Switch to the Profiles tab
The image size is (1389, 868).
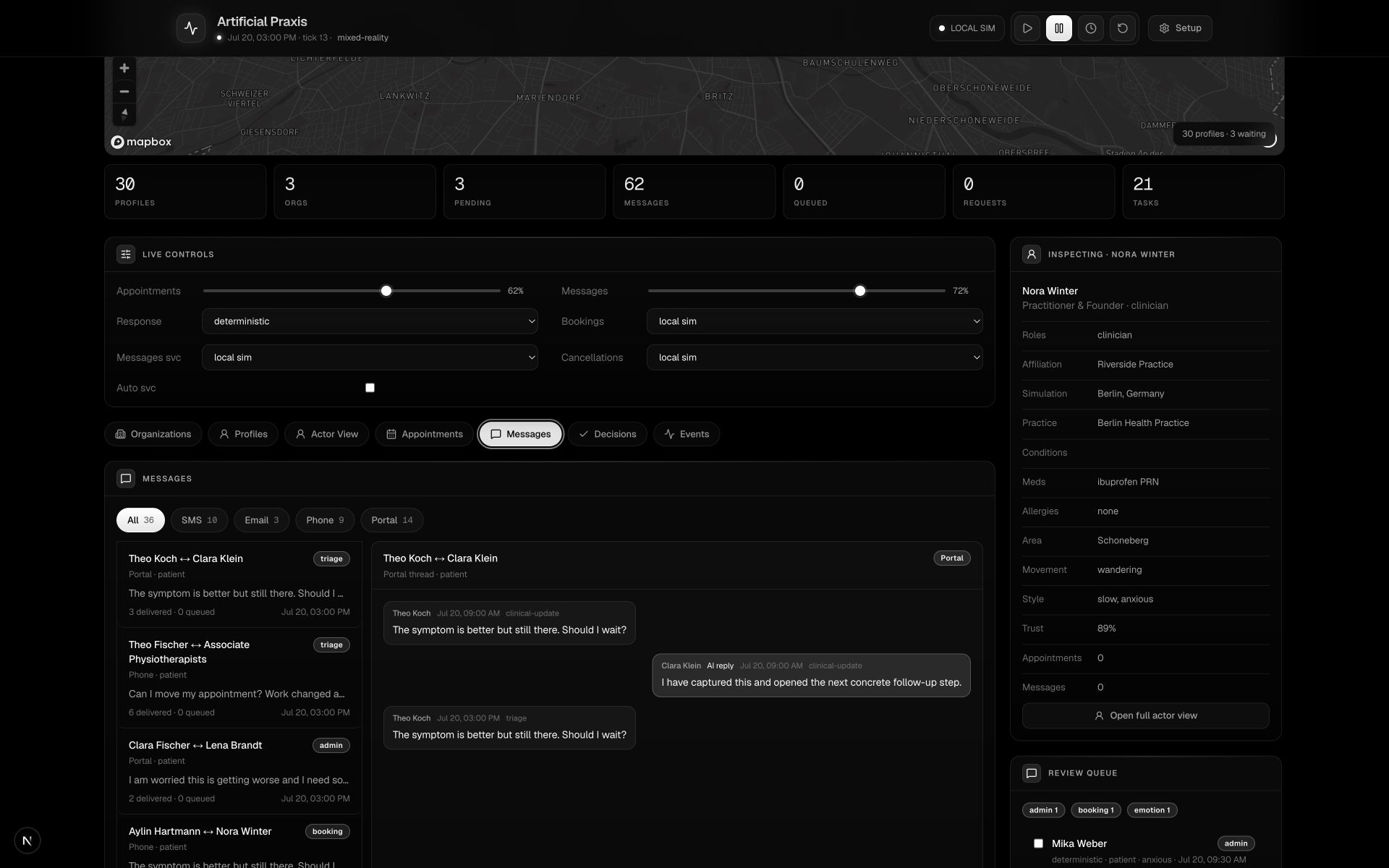pos(243,434)
